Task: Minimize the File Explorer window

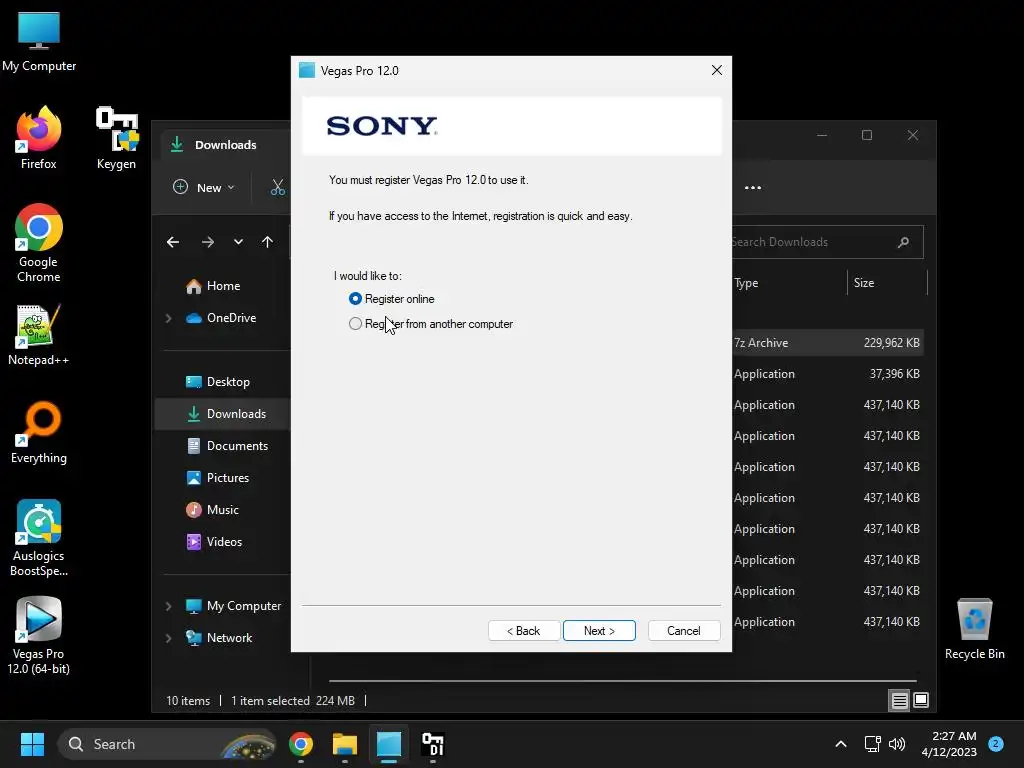Action: [x=822, y=135]
